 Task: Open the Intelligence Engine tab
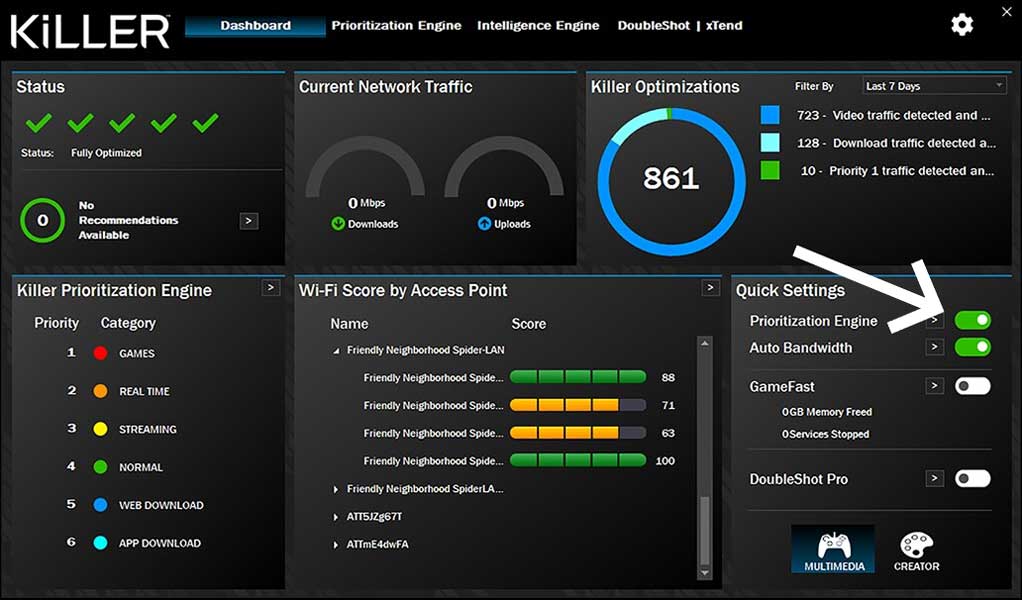[x=538, y=26]
